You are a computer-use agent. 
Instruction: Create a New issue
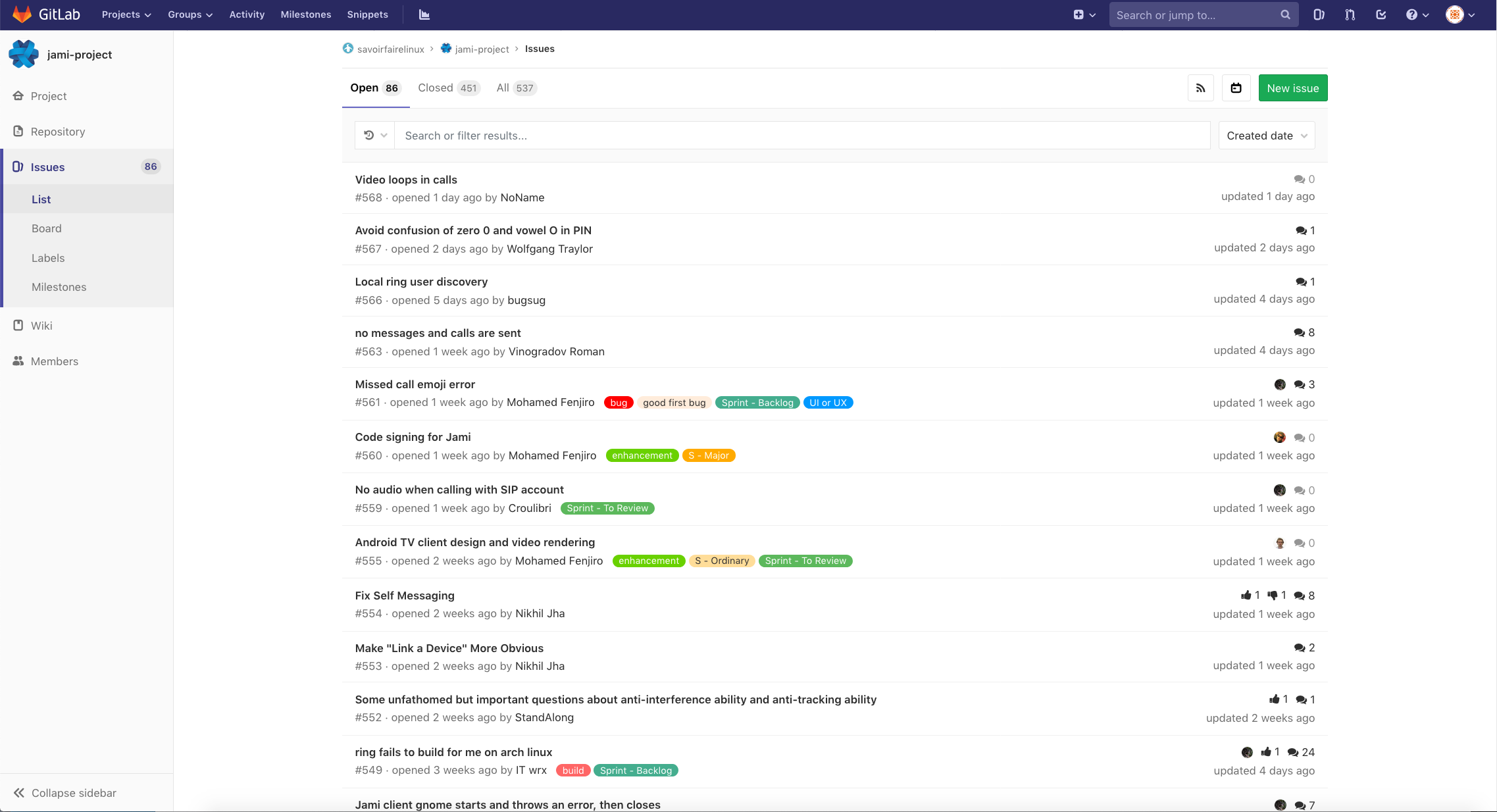click(1293, 88)
